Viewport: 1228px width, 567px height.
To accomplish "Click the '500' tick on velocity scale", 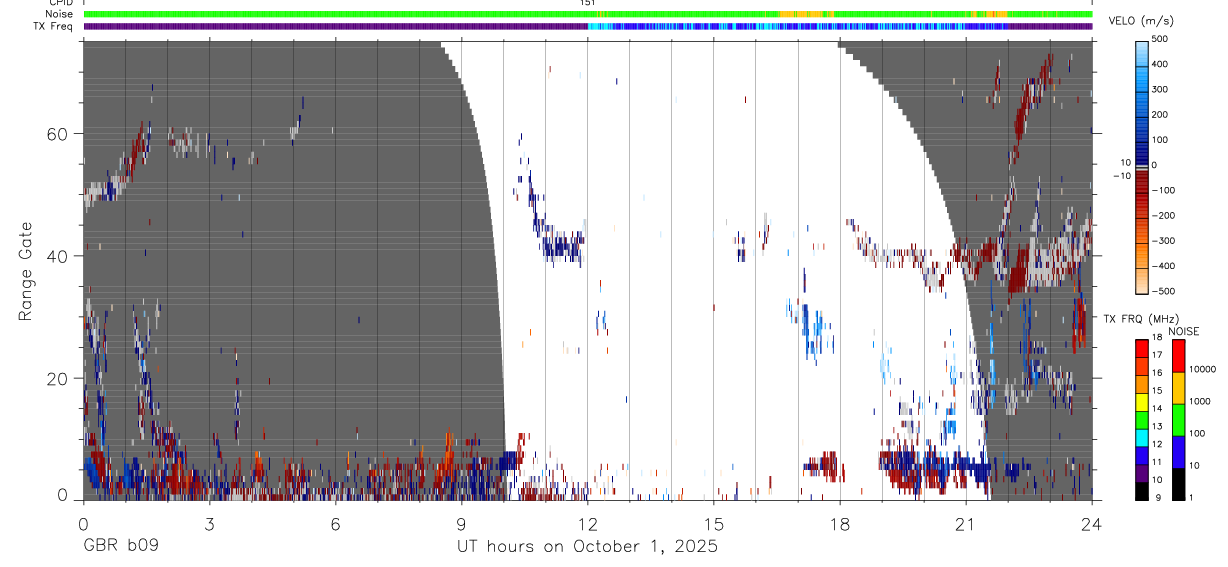I will click(x=1162, y=39).
